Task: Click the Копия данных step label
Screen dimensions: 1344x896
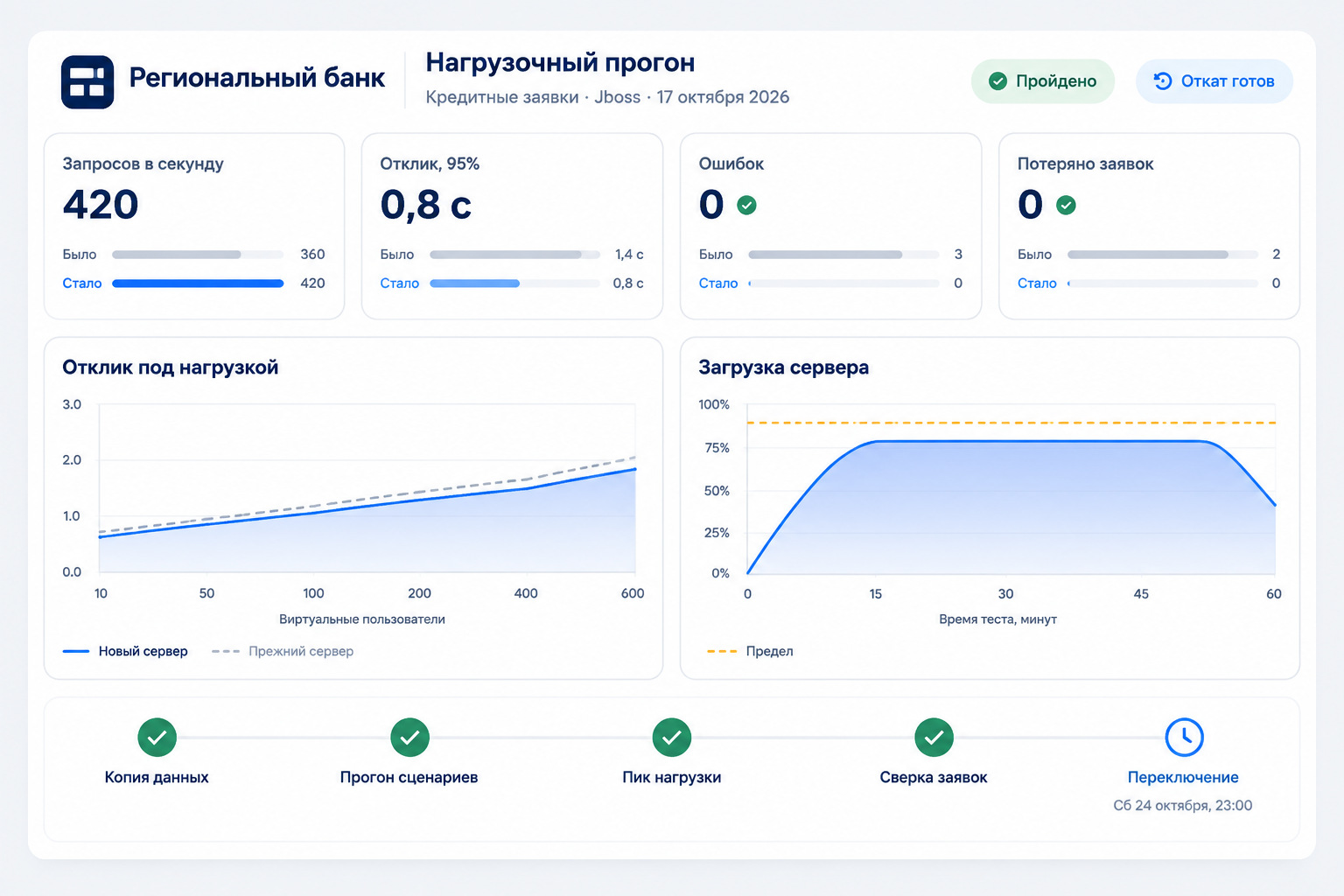Action: (157, 777)
